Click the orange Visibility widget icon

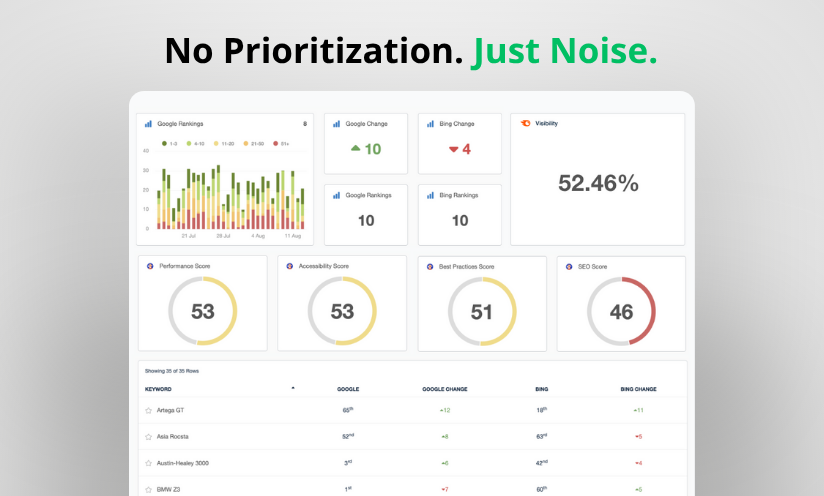(x=526, y=123)
